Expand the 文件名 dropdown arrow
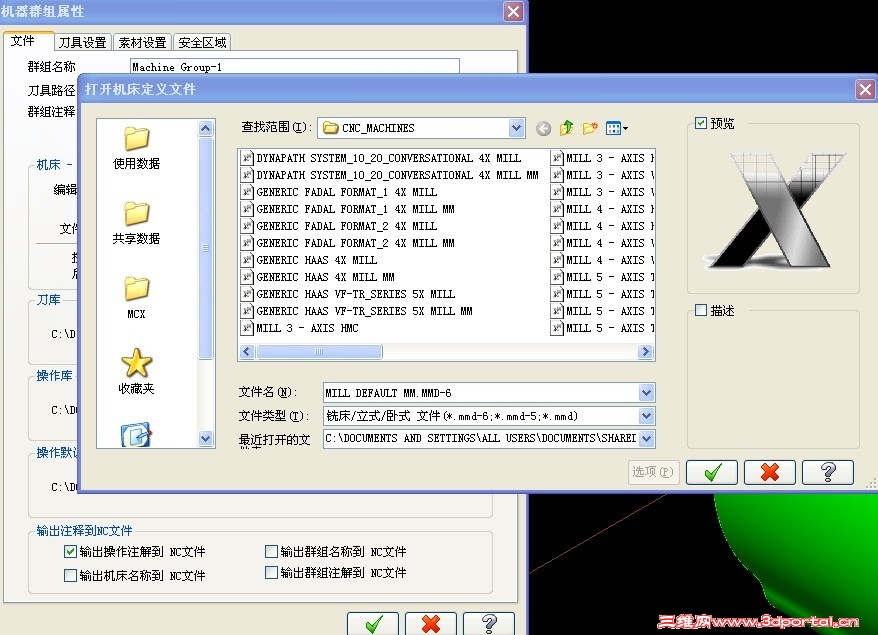The width and height of the screenshot is (878, 635). tap(646, 393)
